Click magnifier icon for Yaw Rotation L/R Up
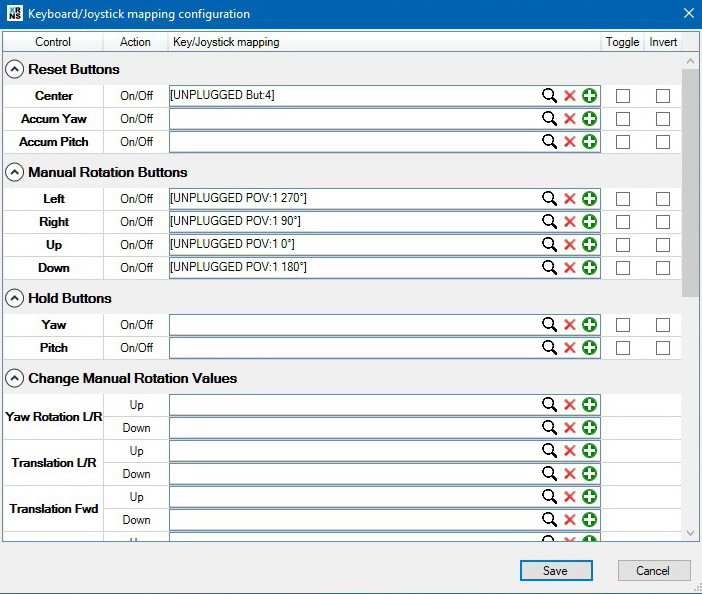The width and height of the screenshot is (702, 594). [549, 405]
